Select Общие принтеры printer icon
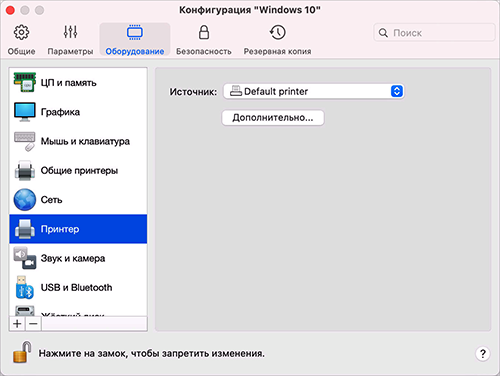 25,170
